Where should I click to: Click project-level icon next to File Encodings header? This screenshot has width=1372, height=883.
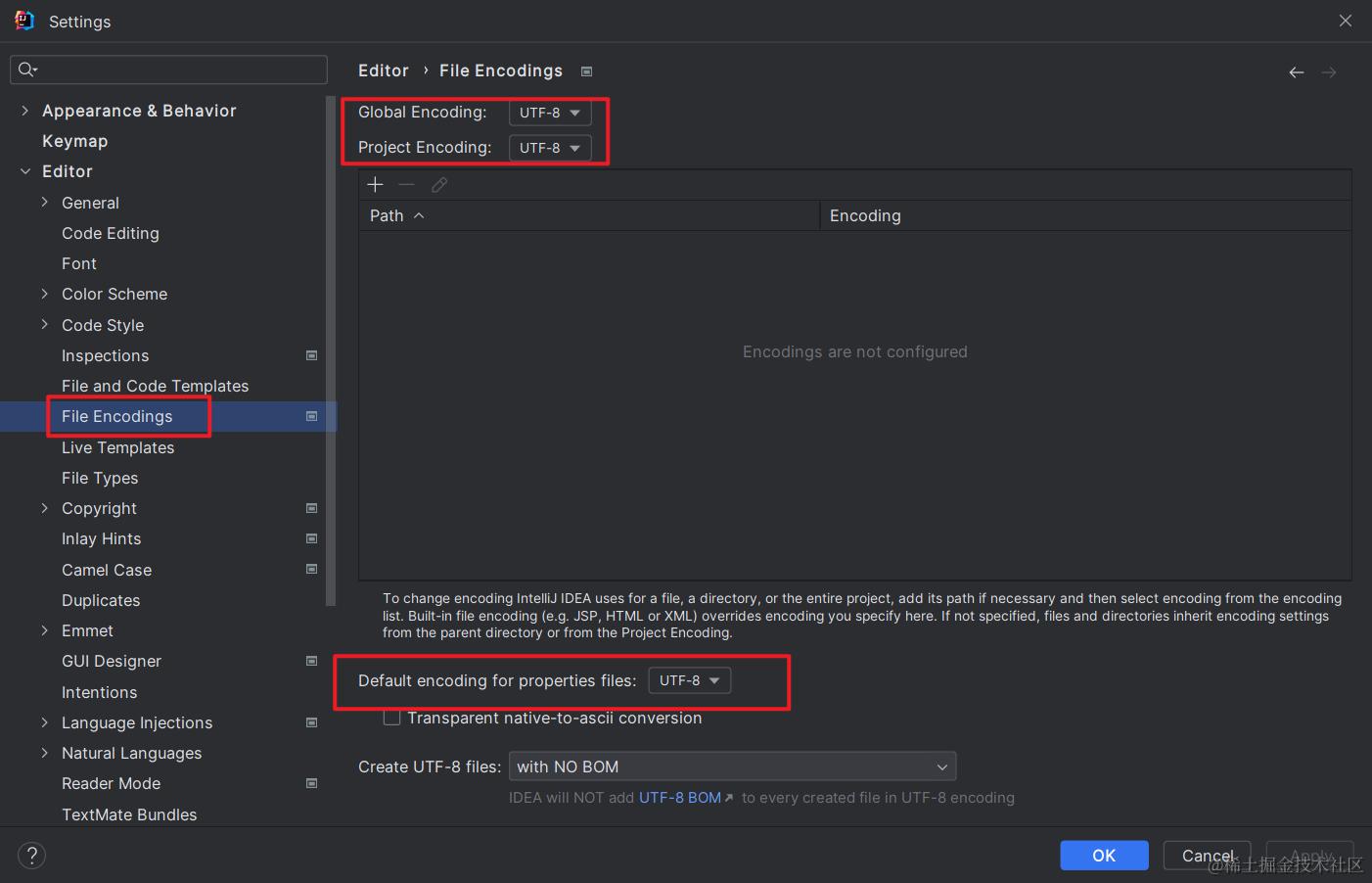(x=587, y=71)
